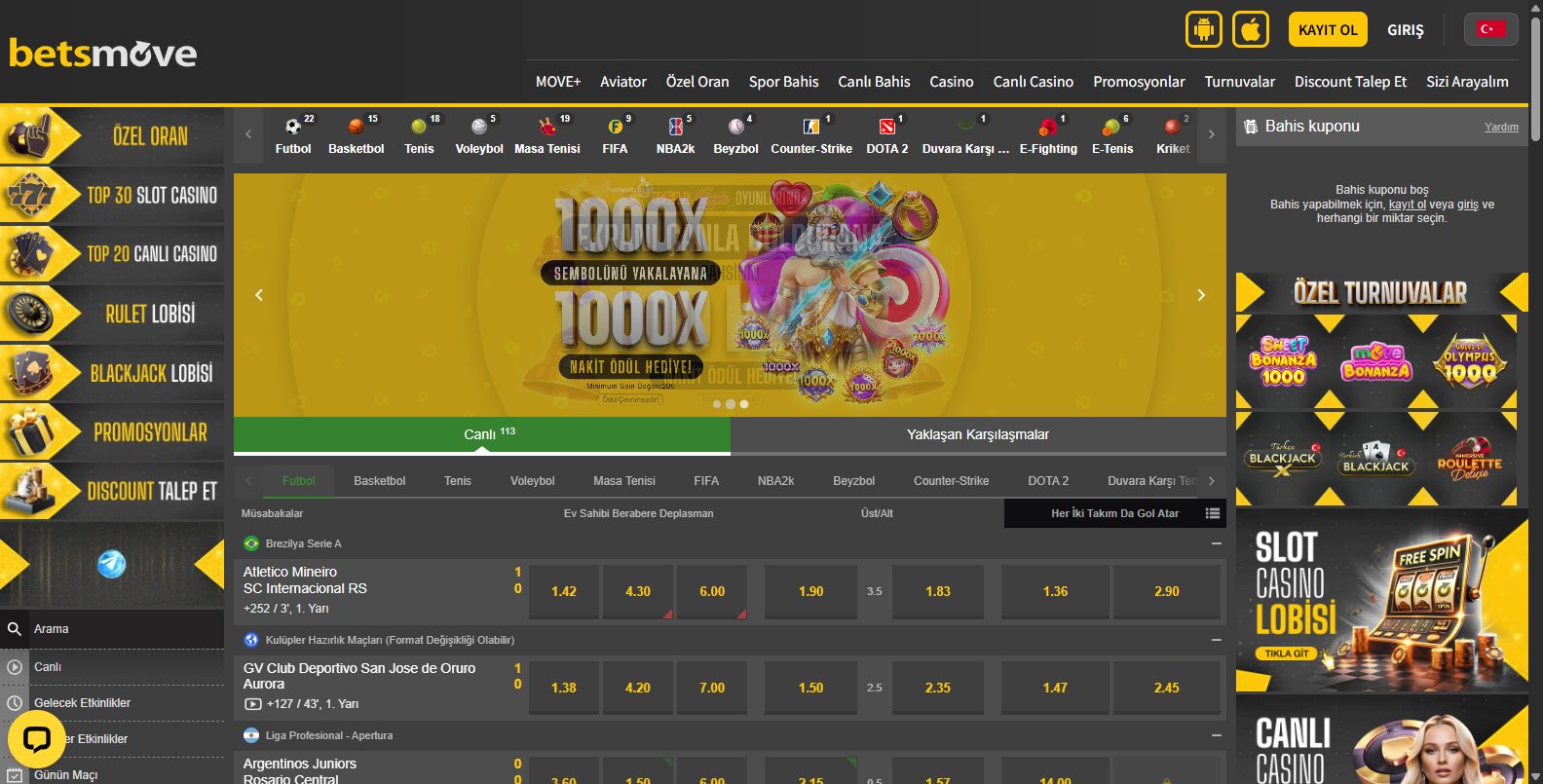Click the video stream icon for Aurora match
The width and height of the screenshot is (1543, 784).
pyautogui.click(x=252, y=703)
